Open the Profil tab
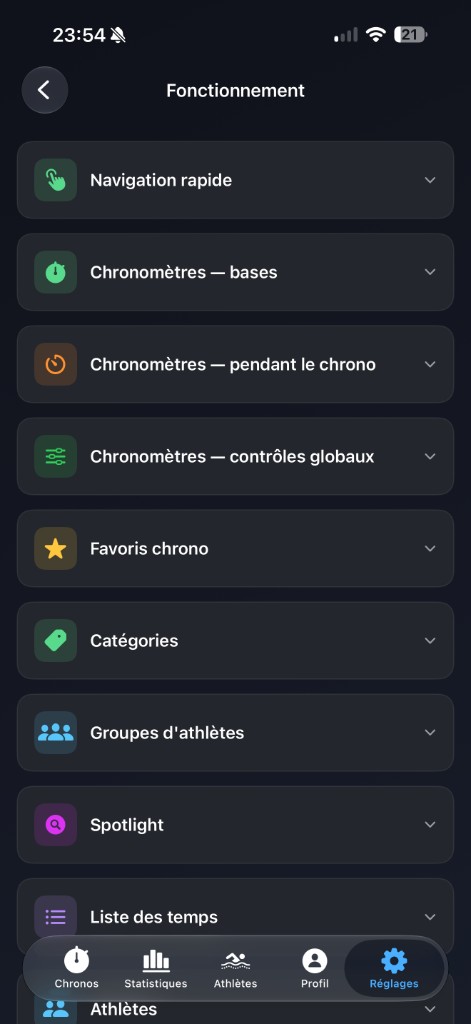 (x=314, y=967)
